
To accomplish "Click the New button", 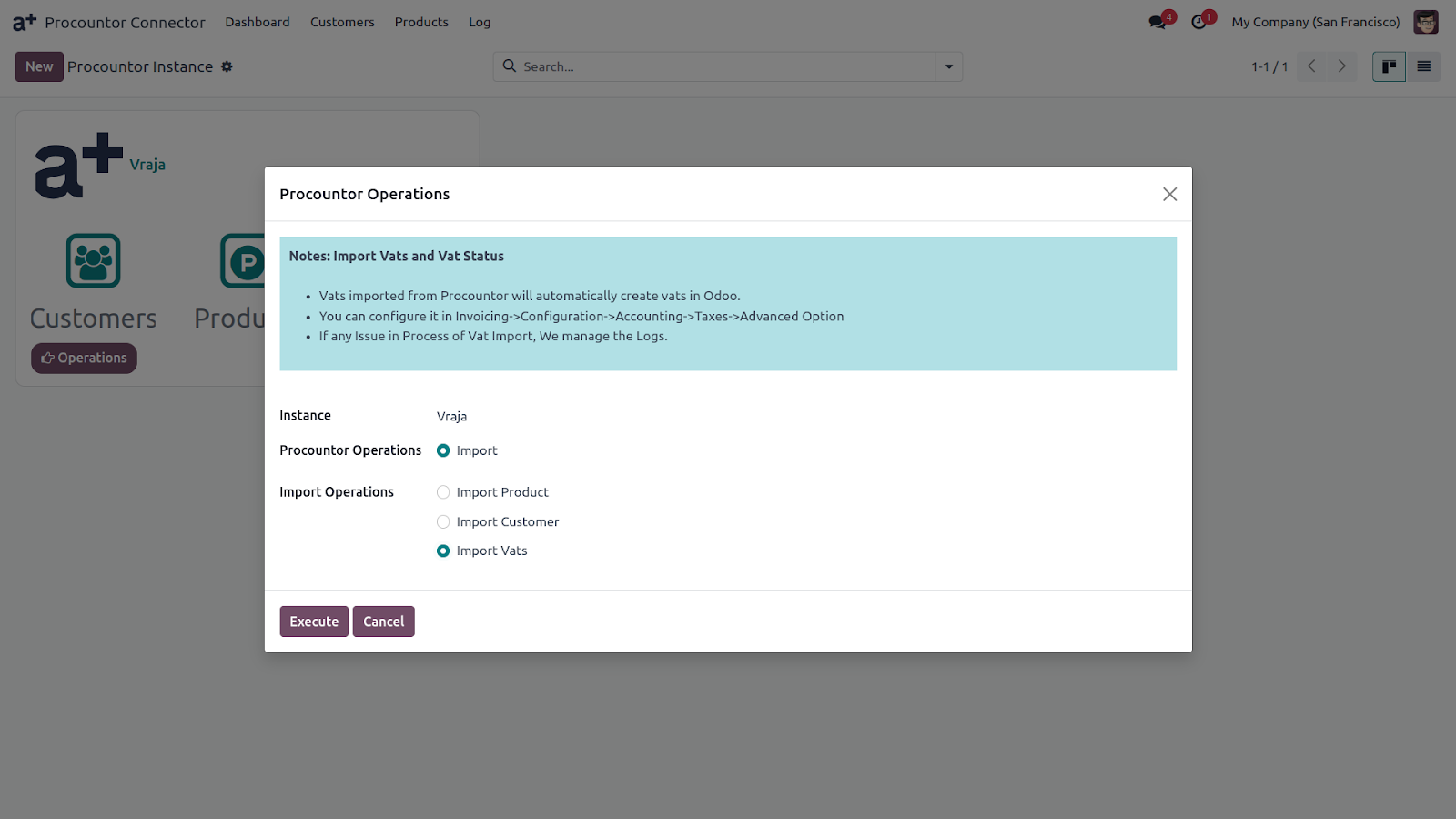I will pyautogui.click(x=39, y=66).
